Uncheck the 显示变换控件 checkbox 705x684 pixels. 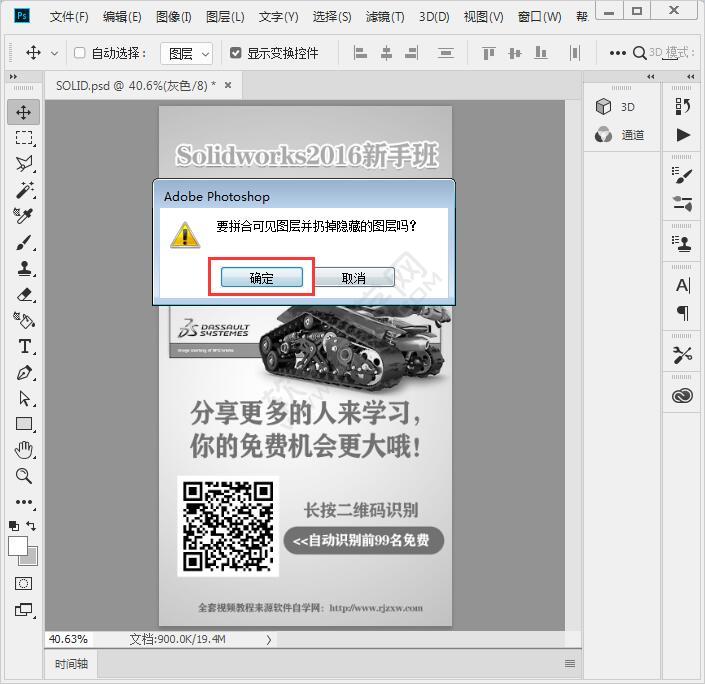pos(236,53)
